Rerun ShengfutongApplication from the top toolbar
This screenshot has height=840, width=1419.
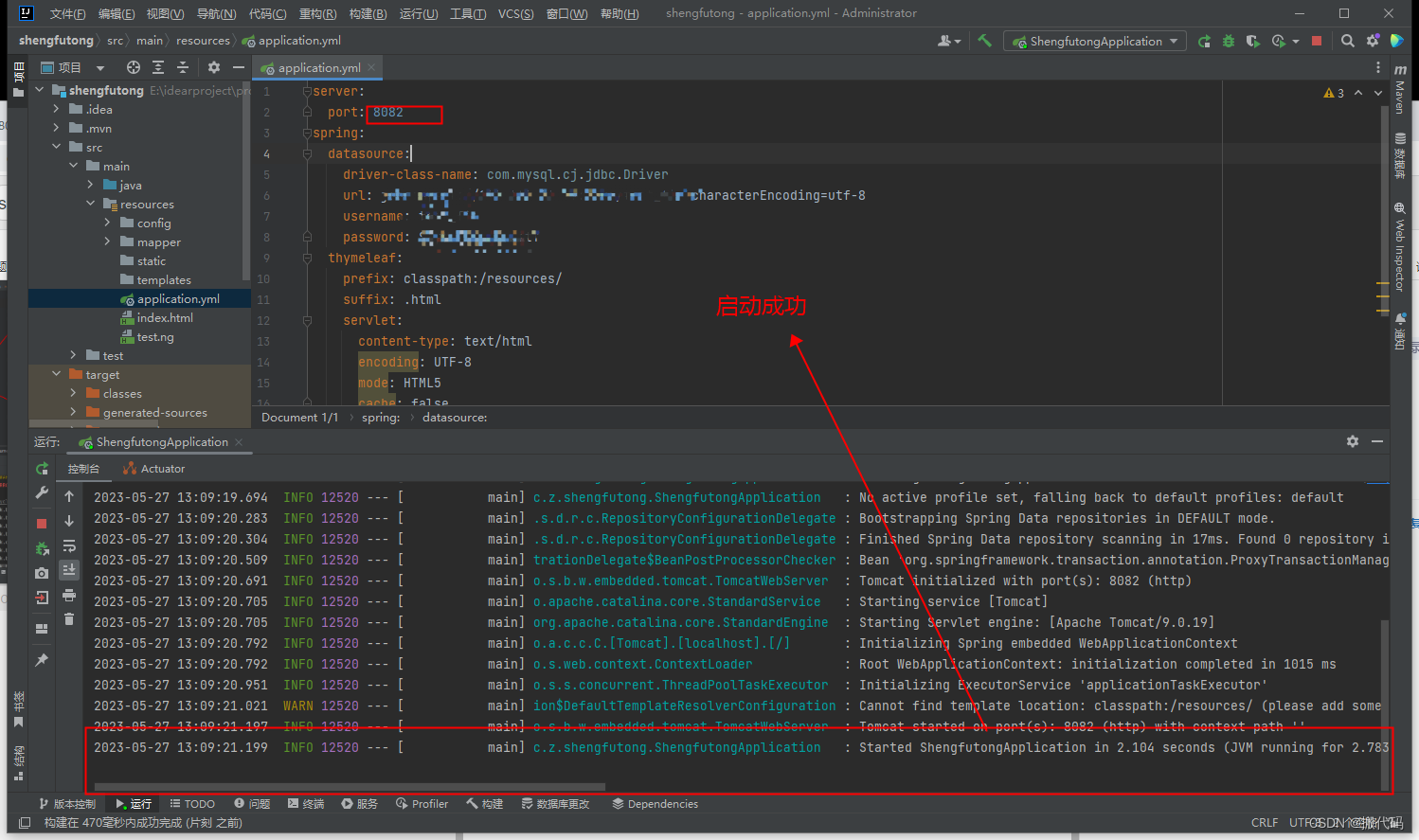[1204, 41]
